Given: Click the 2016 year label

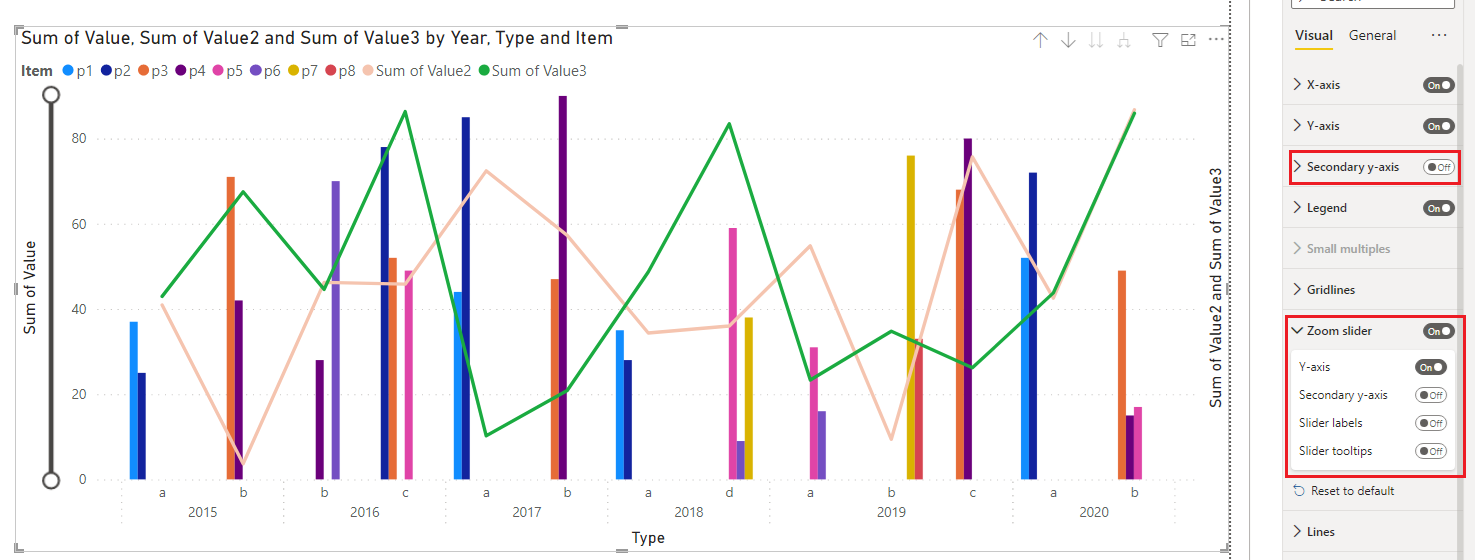Looking at the screenshot, I should coord(365,512).
